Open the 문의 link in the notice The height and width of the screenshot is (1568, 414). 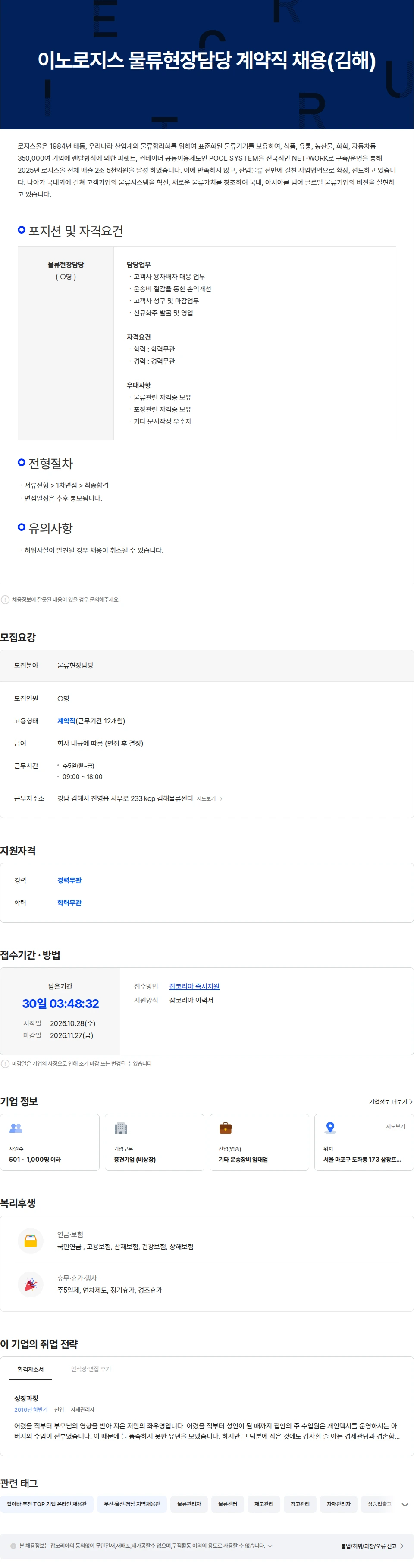pyautogui.click(x=94, y=599)
